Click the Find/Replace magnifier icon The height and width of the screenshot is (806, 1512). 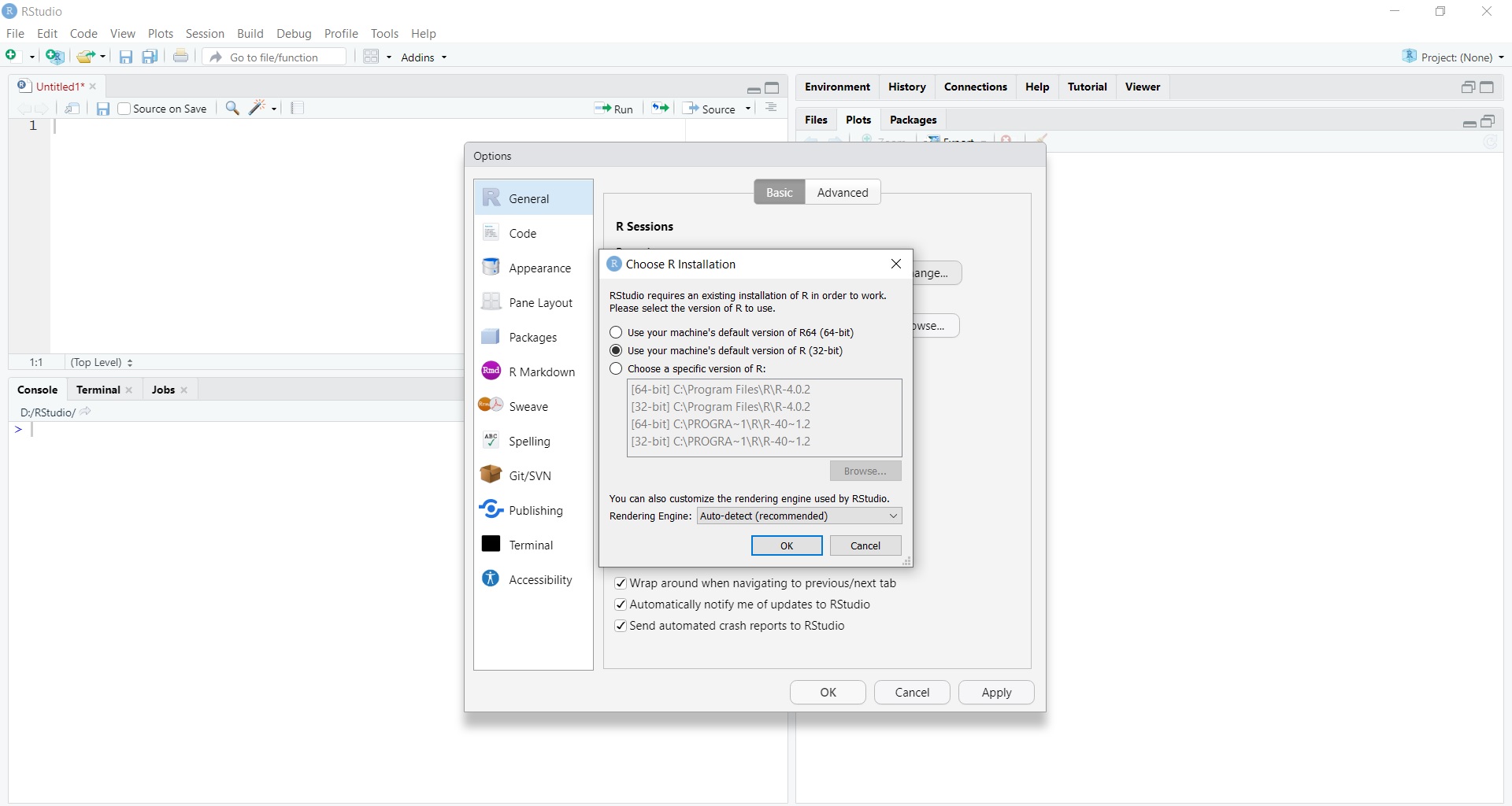coord(232,109)
